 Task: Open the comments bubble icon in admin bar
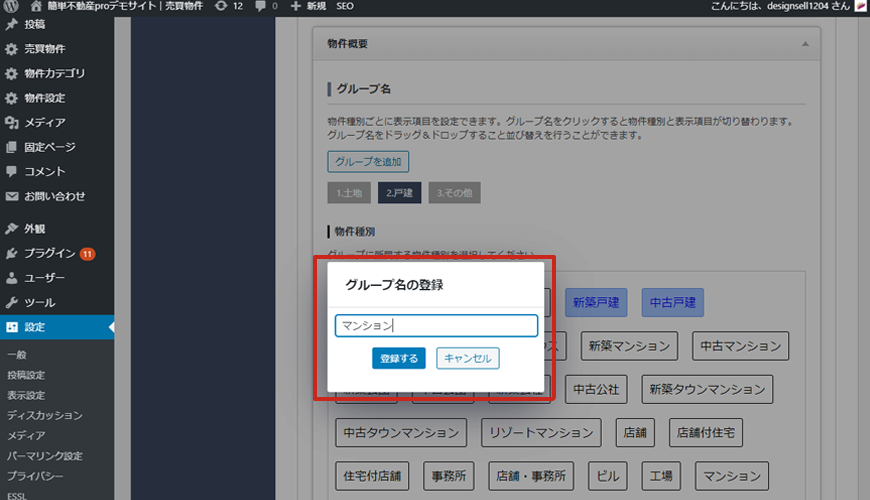pos(262,6)
